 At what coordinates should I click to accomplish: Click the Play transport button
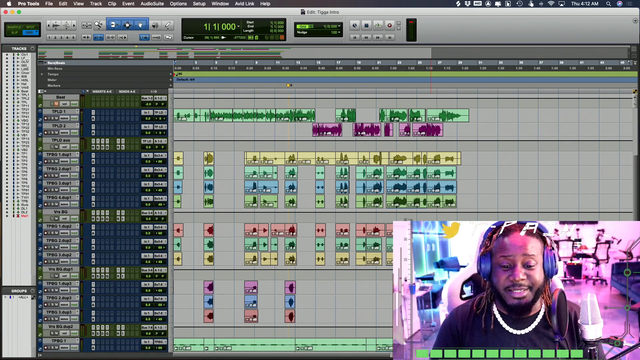pyautogui.click(x=378, y=25)
